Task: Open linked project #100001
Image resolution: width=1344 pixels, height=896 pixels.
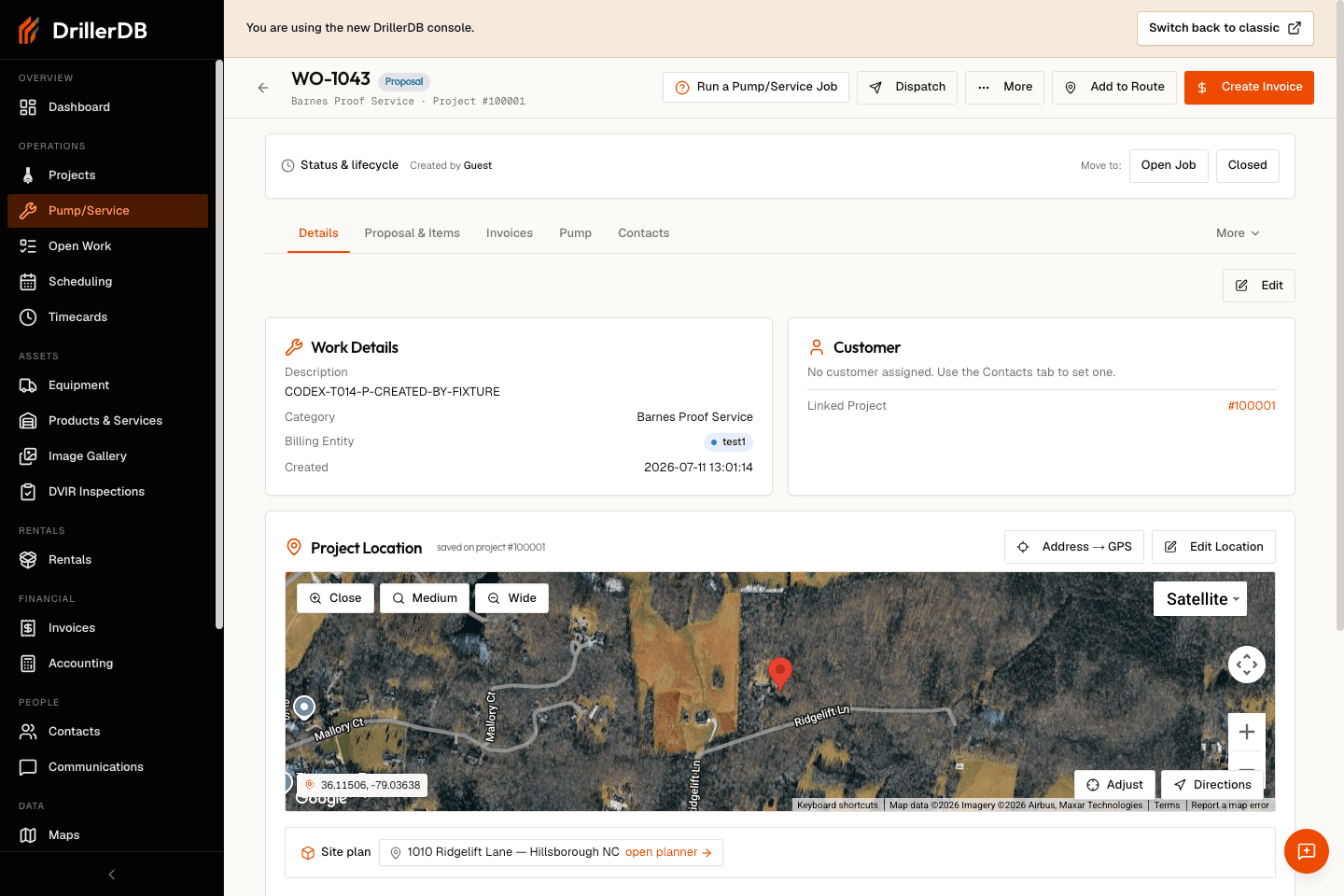Action: [1252, 406]
